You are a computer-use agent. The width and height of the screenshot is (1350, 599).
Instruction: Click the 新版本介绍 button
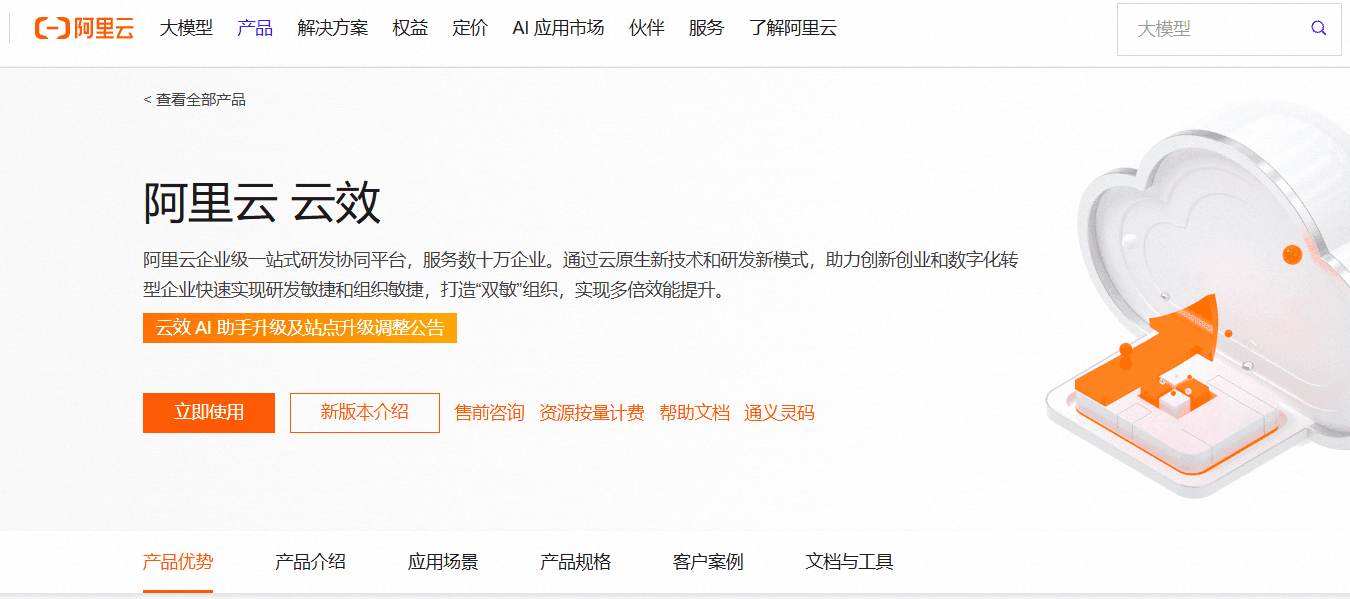[x=365, y=412]
